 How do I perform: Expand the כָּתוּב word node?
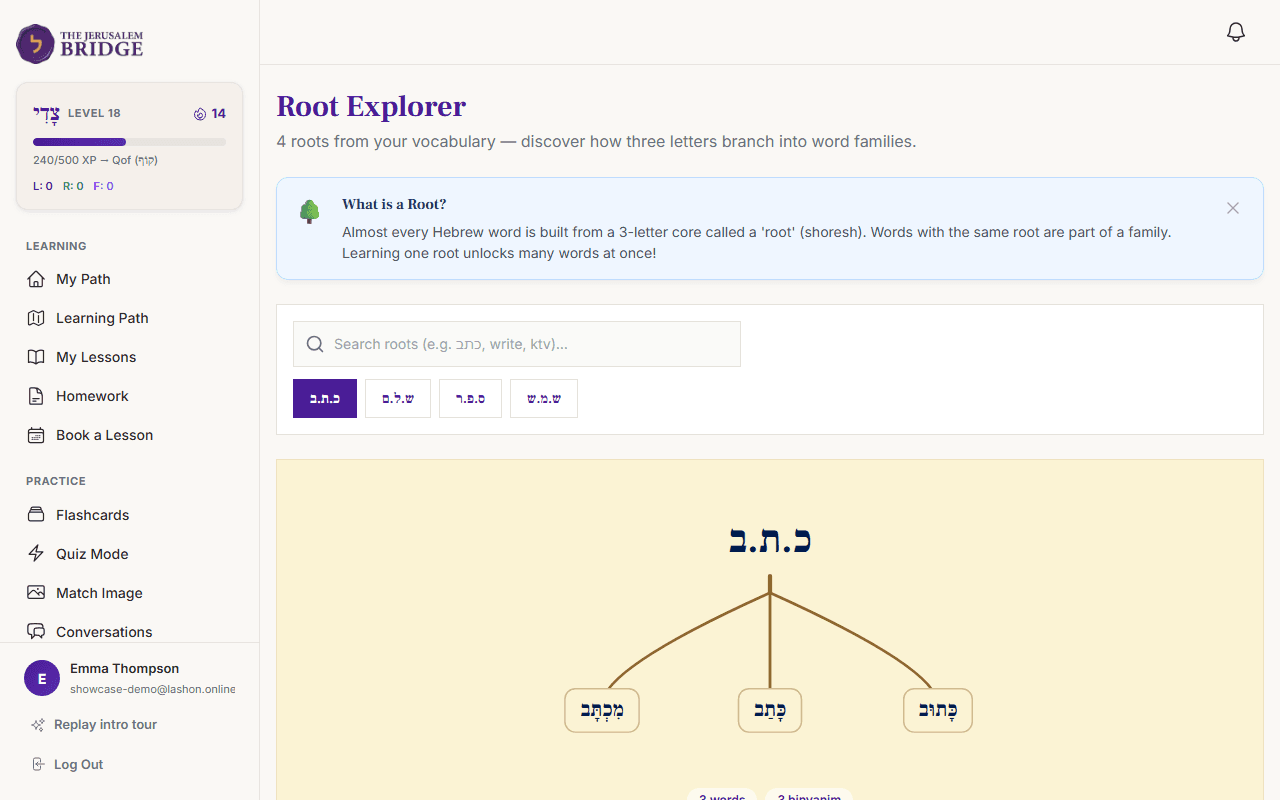click(937, 710)
